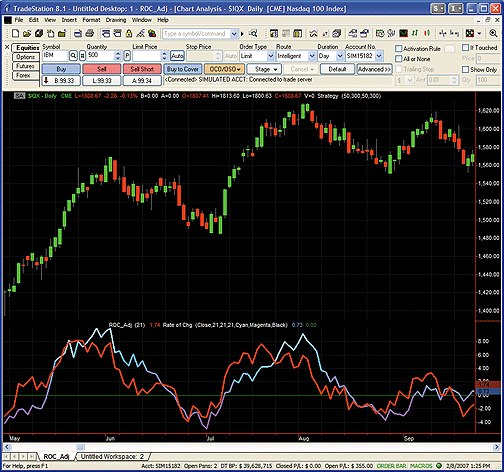This screenshot has height=472, width=504.
Task: Open the Format menu
Action: 91,20
